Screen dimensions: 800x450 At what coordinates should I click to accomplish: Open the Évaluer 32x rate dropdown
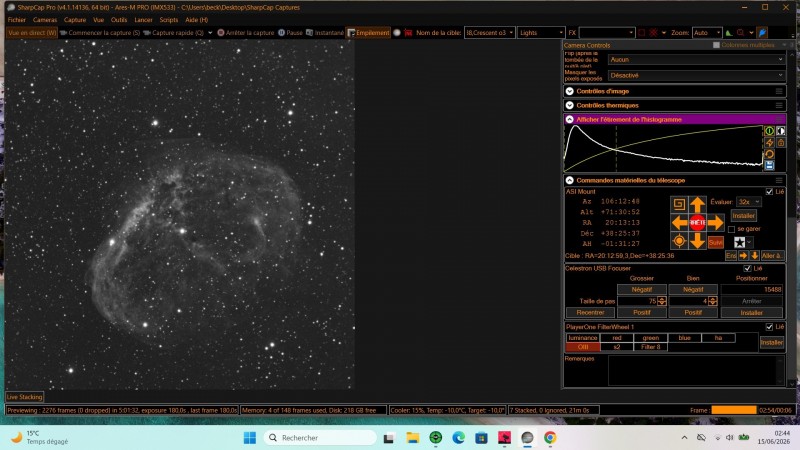click(748, 202)
